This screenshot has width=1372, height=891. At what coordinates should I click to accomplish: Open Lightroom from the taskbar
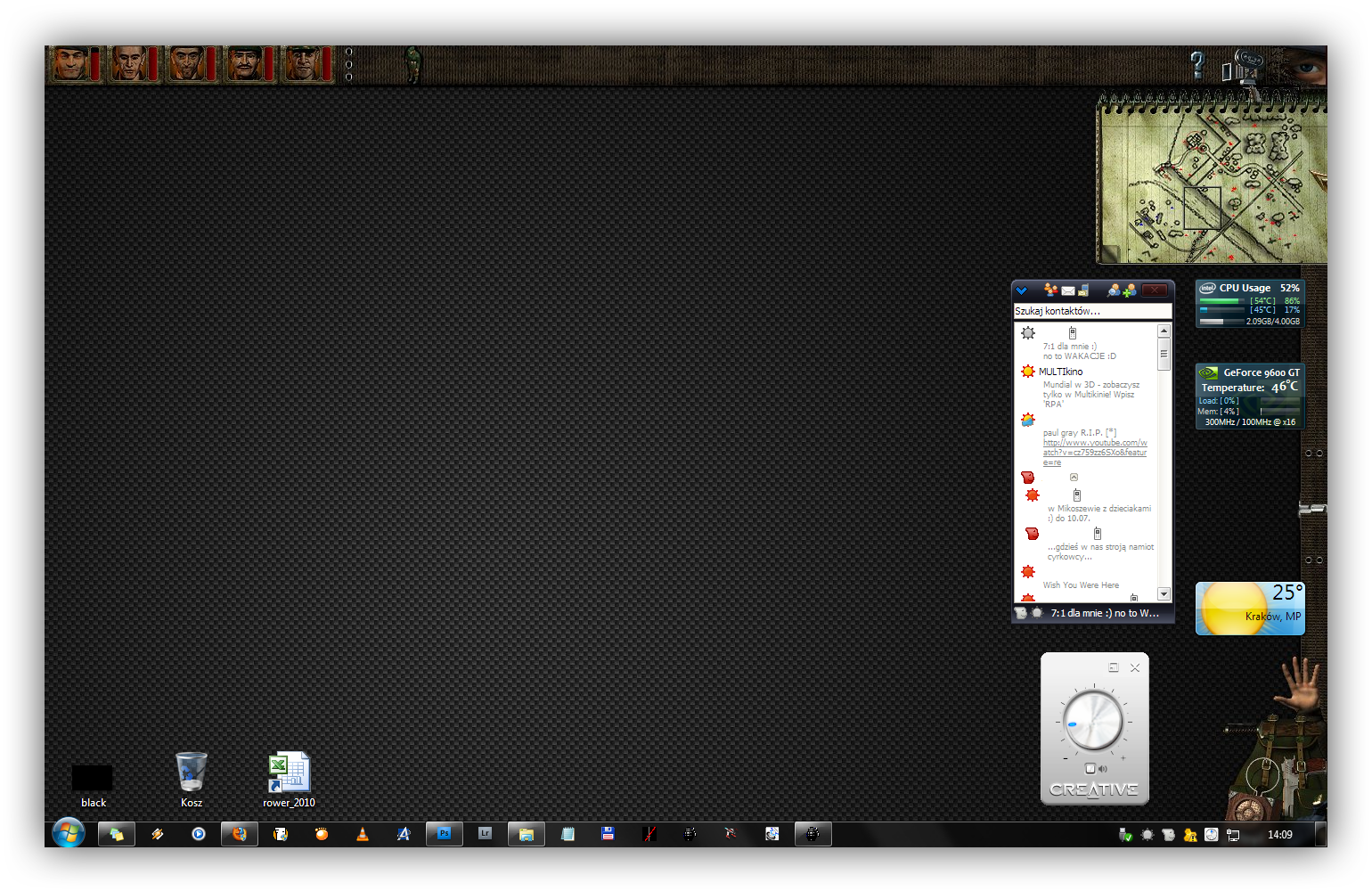click(x=485, y=834)
